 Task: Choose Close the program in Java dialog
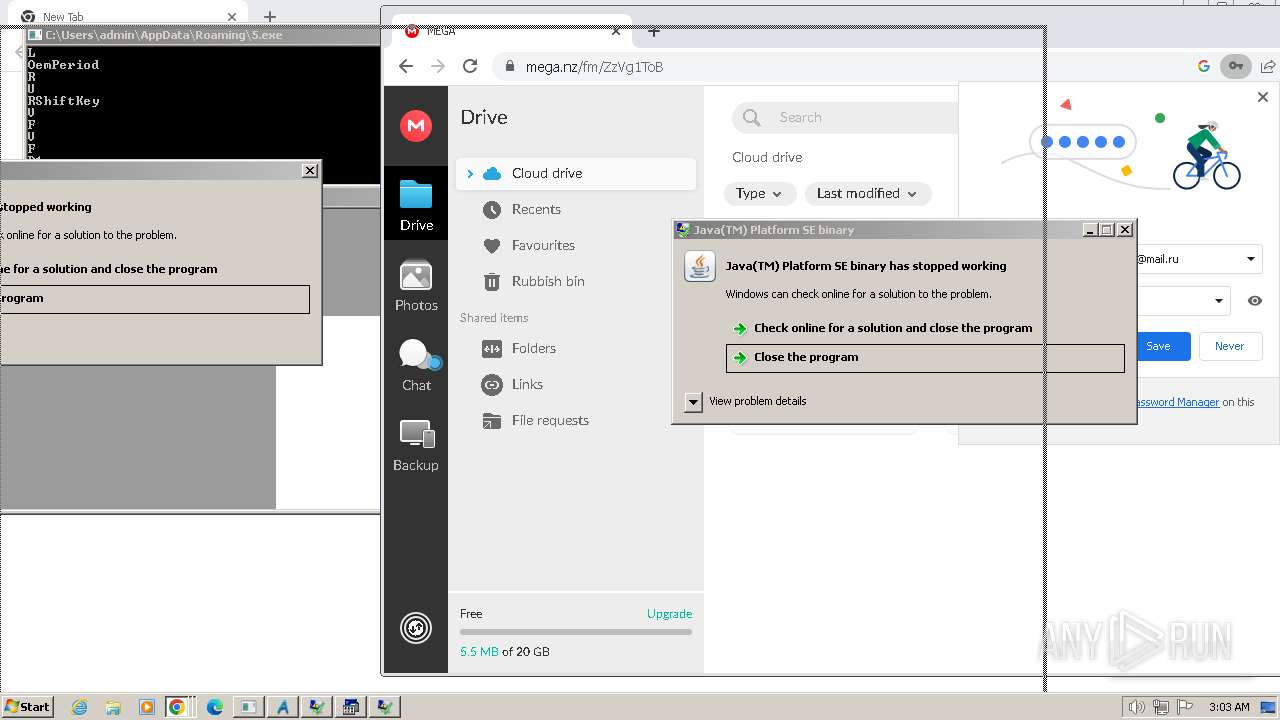pos(925,357)
